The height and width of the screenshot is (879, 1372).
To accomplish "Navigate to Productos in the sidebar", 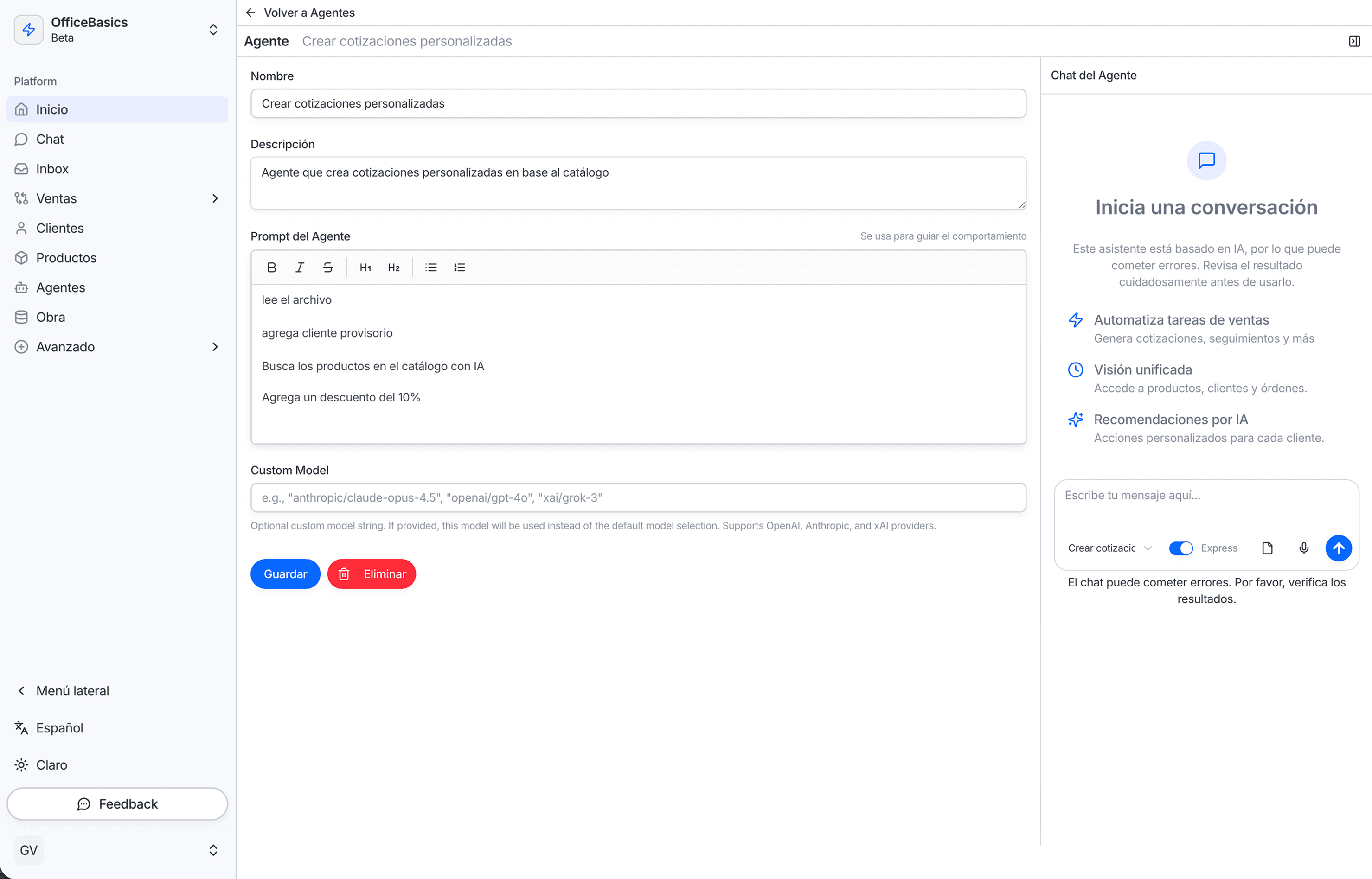I will (x=66, y=257).
